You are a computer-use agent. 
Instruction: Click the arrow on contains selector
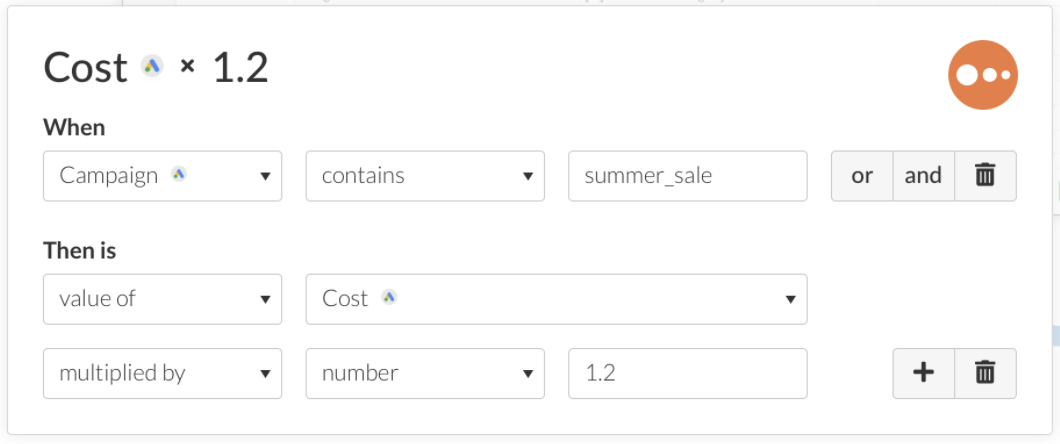point(527,176)
